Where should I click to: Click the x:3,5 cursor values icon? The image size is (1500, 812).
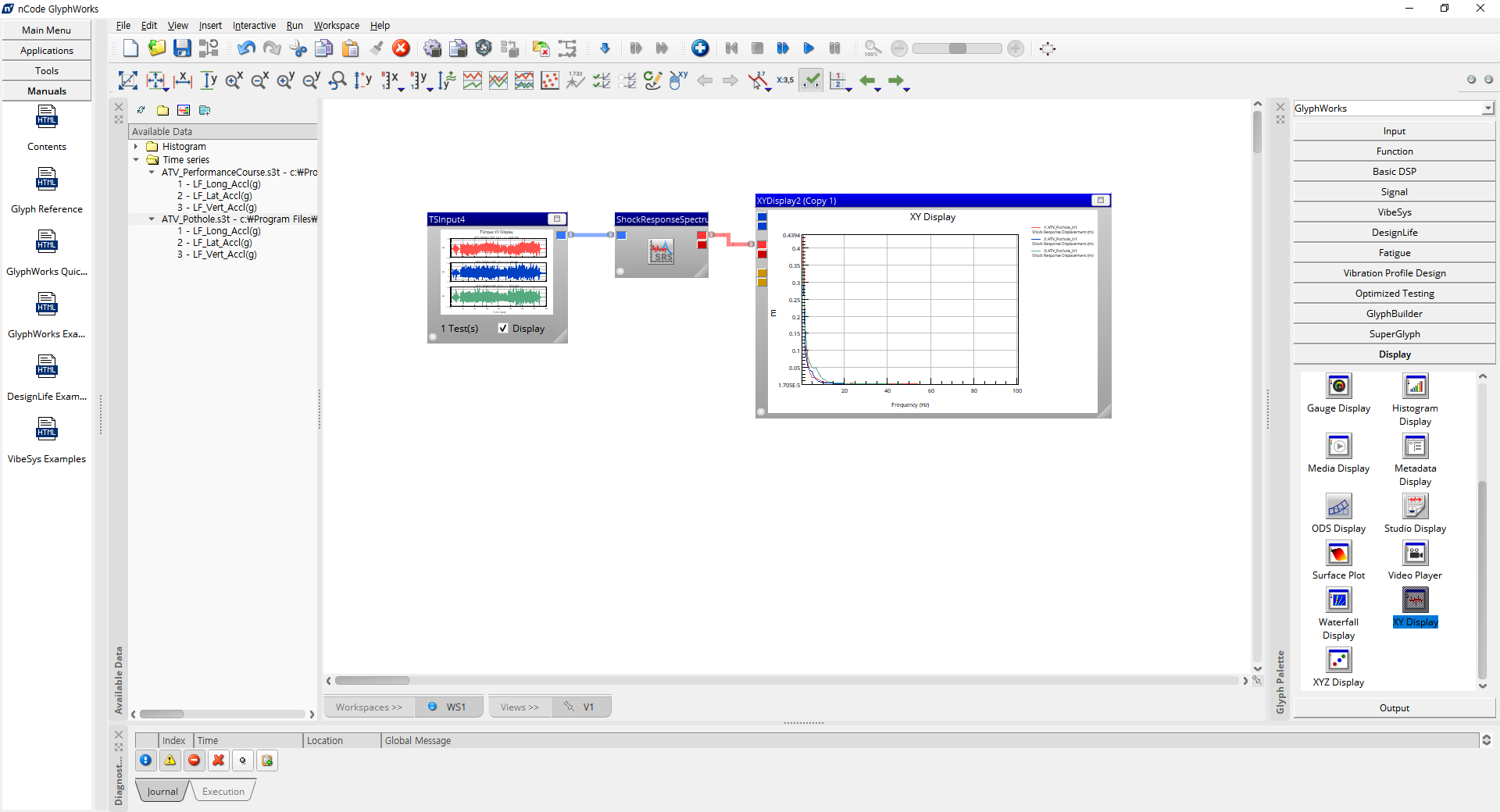[785, 80]
